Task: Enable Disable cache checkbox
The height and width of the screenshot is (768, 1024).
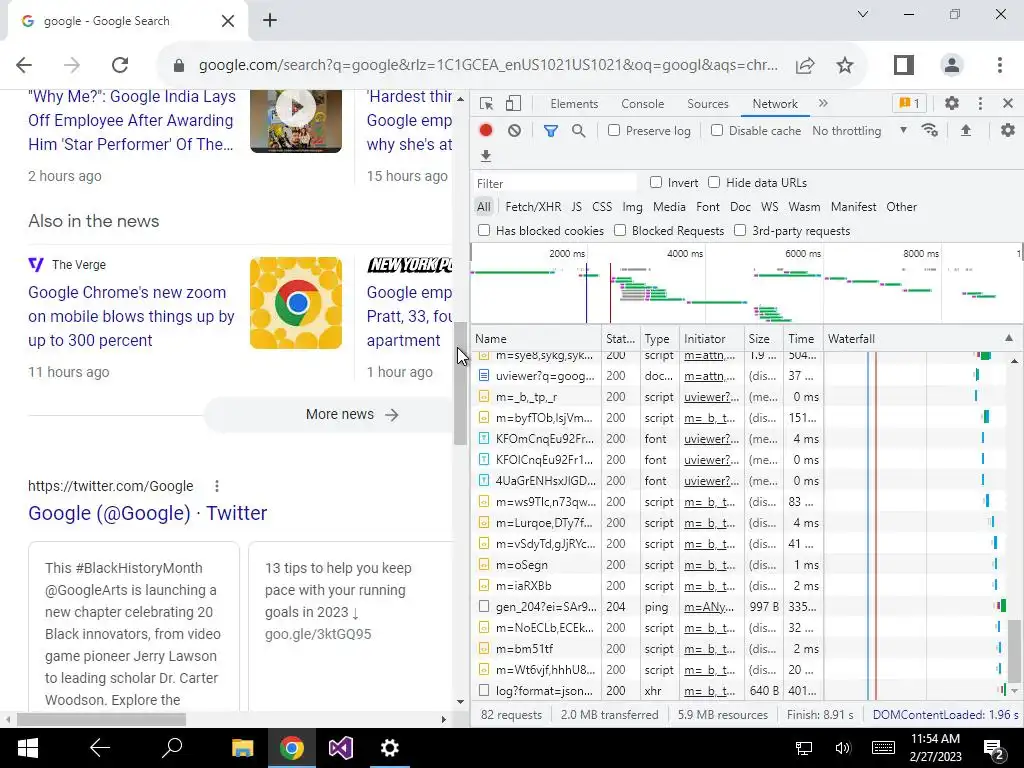Action: 717,131
